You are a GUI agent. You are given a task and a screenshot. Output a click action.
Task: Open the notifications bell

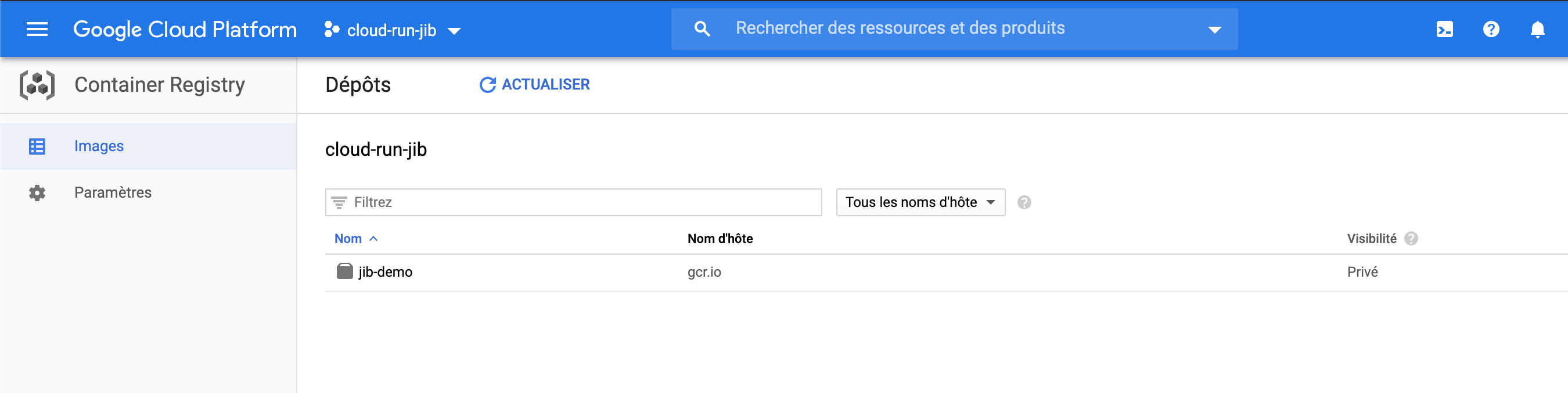[1537, 29]
